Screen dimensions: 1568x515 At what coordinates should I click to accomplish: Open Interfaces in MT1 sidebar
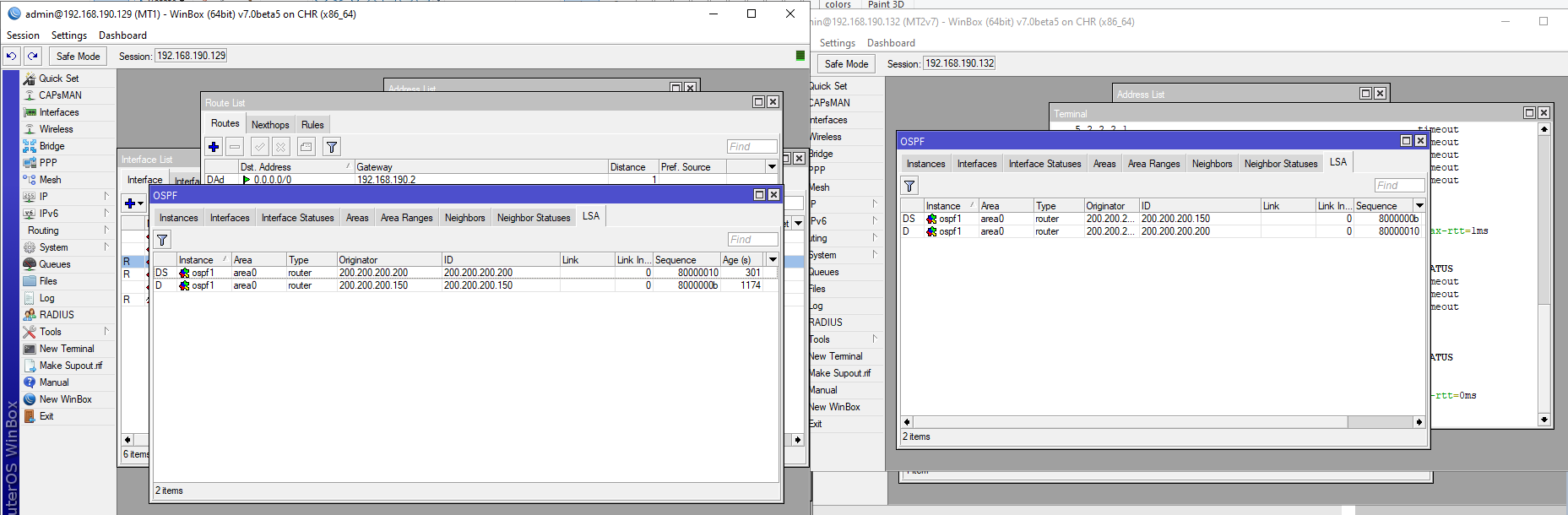pos(59,112)
